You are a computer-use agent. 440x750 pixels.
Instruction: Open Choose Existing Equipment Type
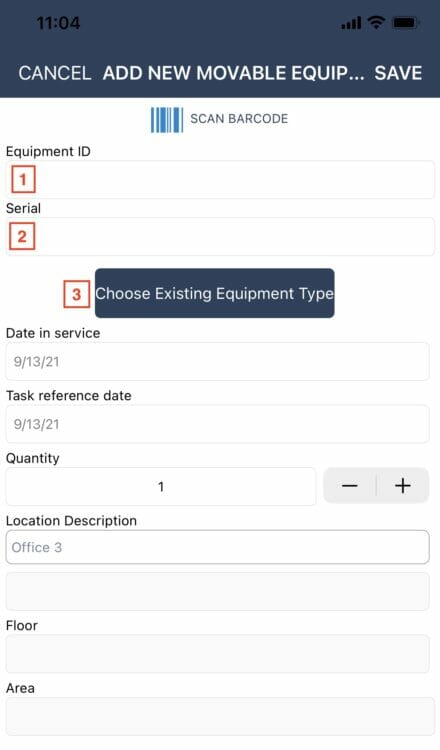[x=214, y=293]
